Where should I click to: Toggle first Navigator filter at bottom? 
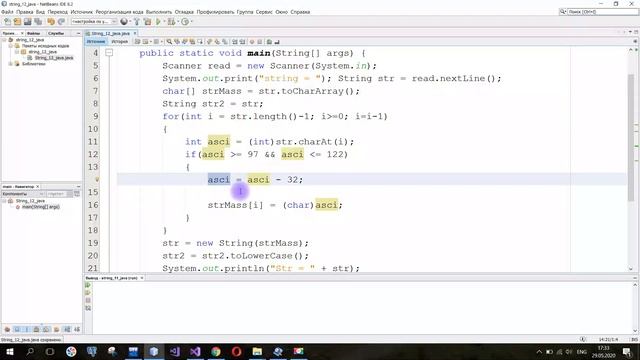click(7, 329)
